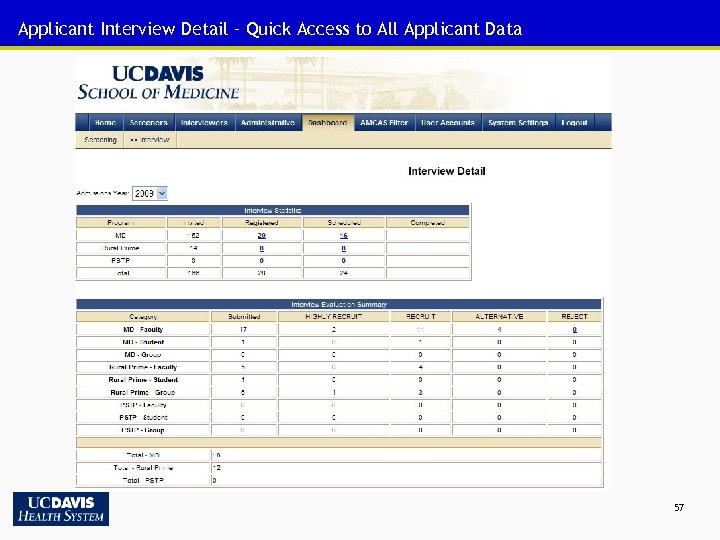Open the MD Registered count link 20
The image size is (720, 540).
[x=261, y=236]
